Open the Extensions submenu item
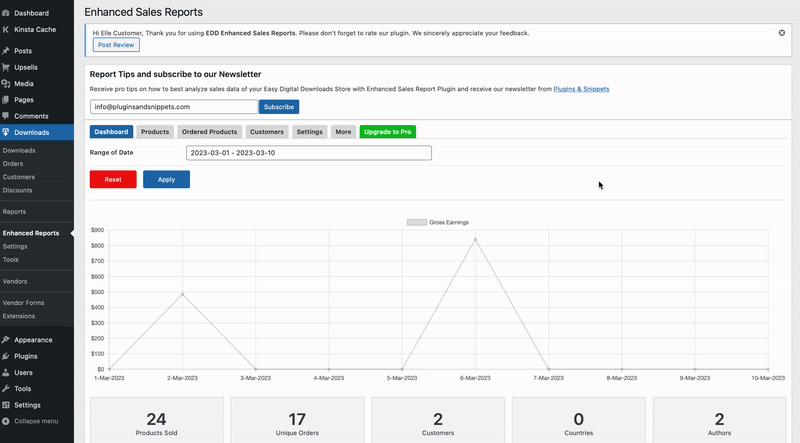 tap(19, 316)
